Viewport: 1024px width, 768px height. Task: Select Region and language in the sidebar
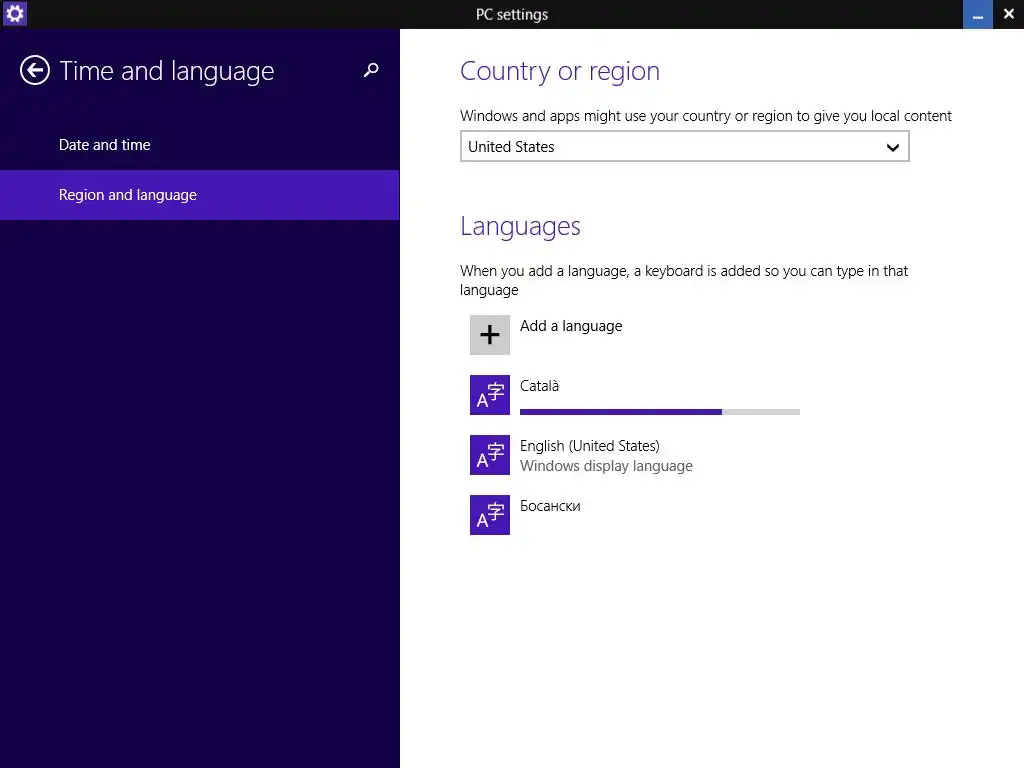[200, 195]
